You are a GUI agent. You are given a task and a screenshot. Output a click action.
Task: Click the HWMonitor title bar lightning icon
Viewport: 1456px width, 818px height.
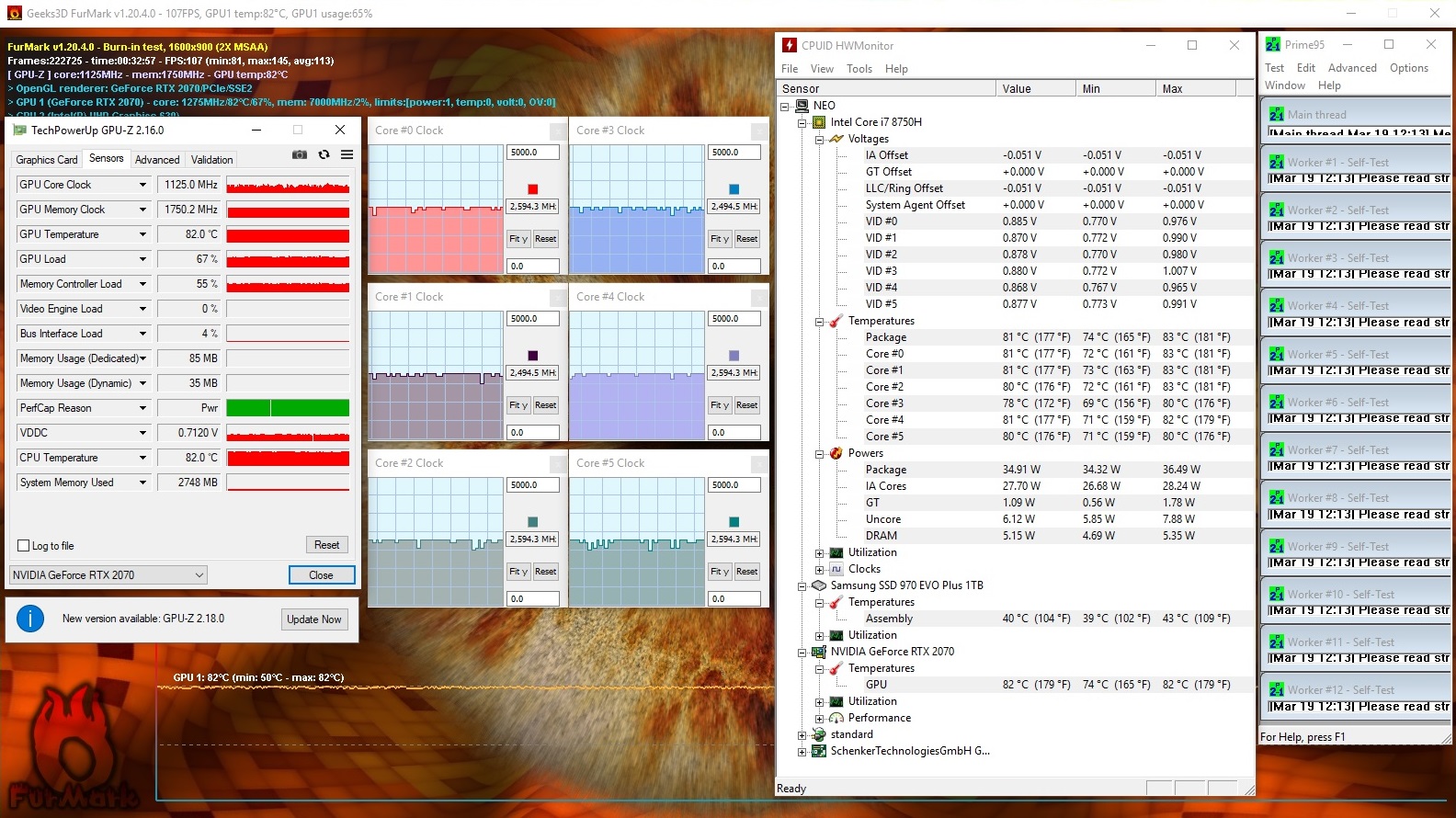click(790, 45)
